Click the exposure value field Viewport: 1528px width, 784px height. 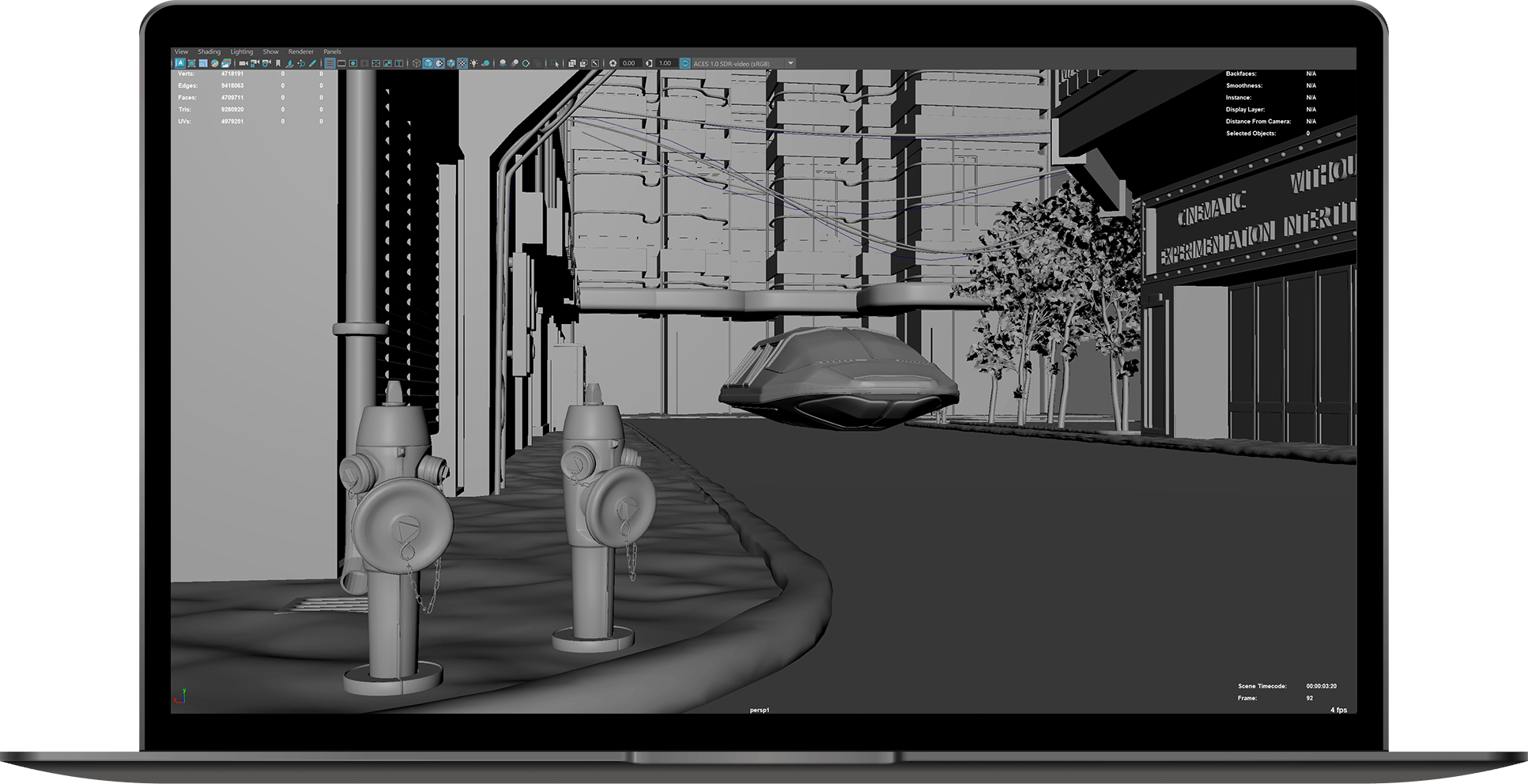point(628,63)
